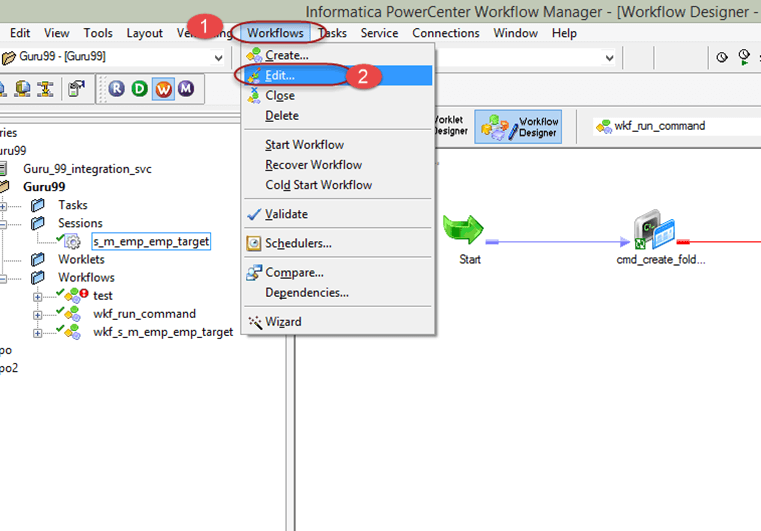Image resolution: width=761 pixels, height=531 pixels.
Task: Click the s_m_emp_emp_target session gear icon
Action: coord(72,241)
